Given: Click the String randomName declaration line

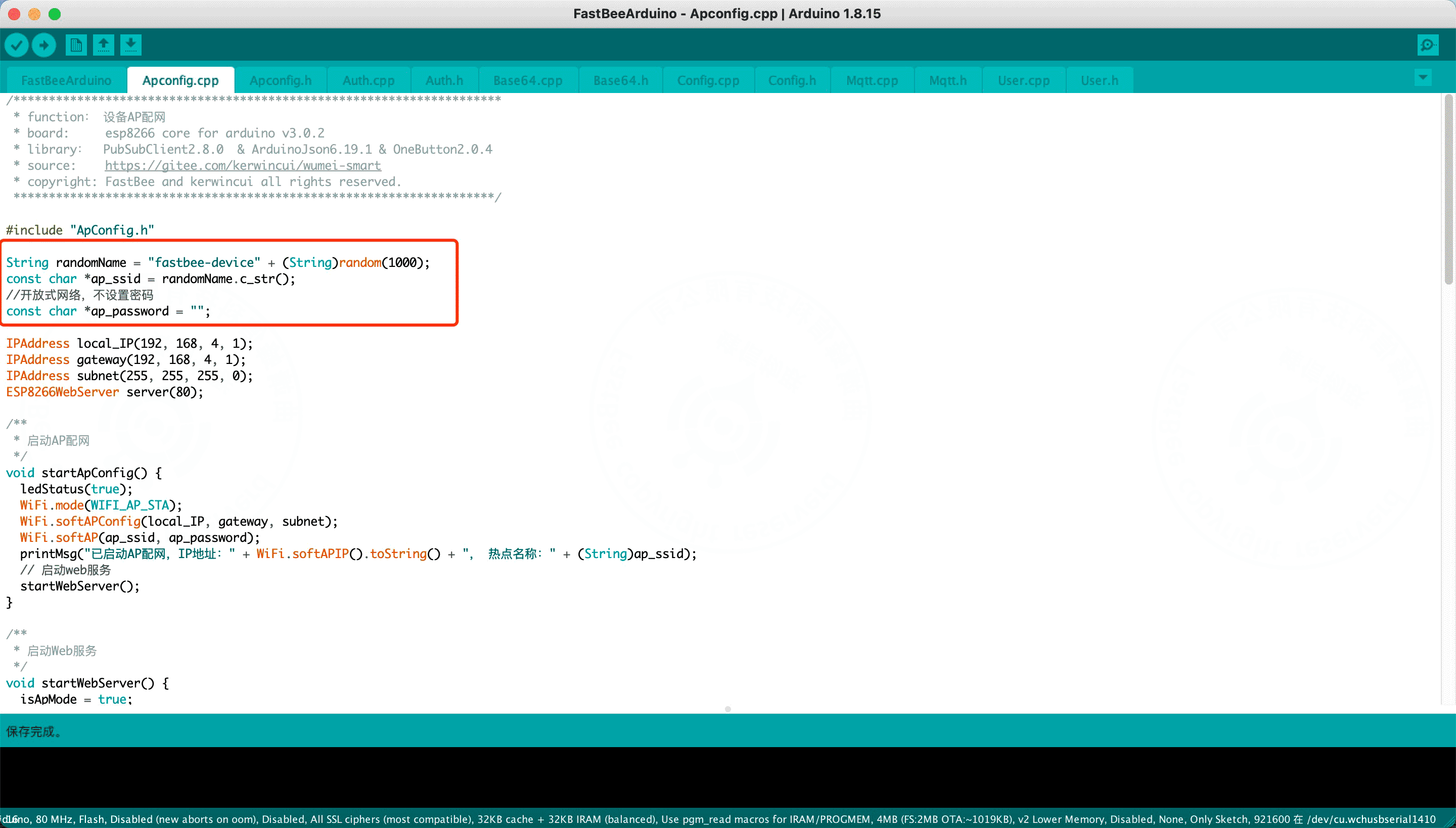Looking at the screenshot, I should pos(218,263).
